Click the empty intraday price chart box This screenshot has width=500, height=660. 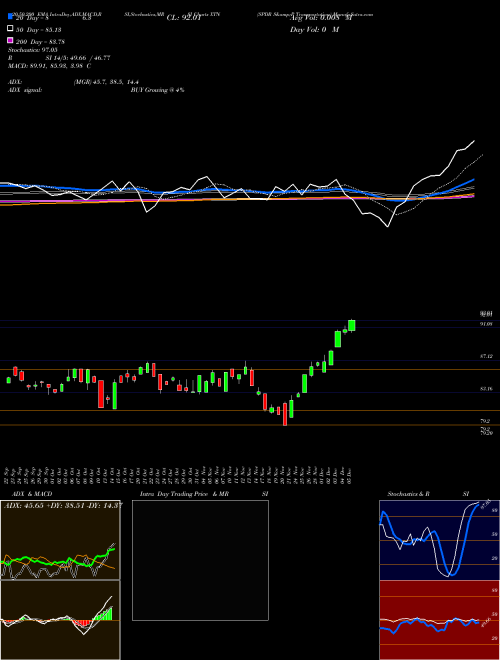[200, 560]
